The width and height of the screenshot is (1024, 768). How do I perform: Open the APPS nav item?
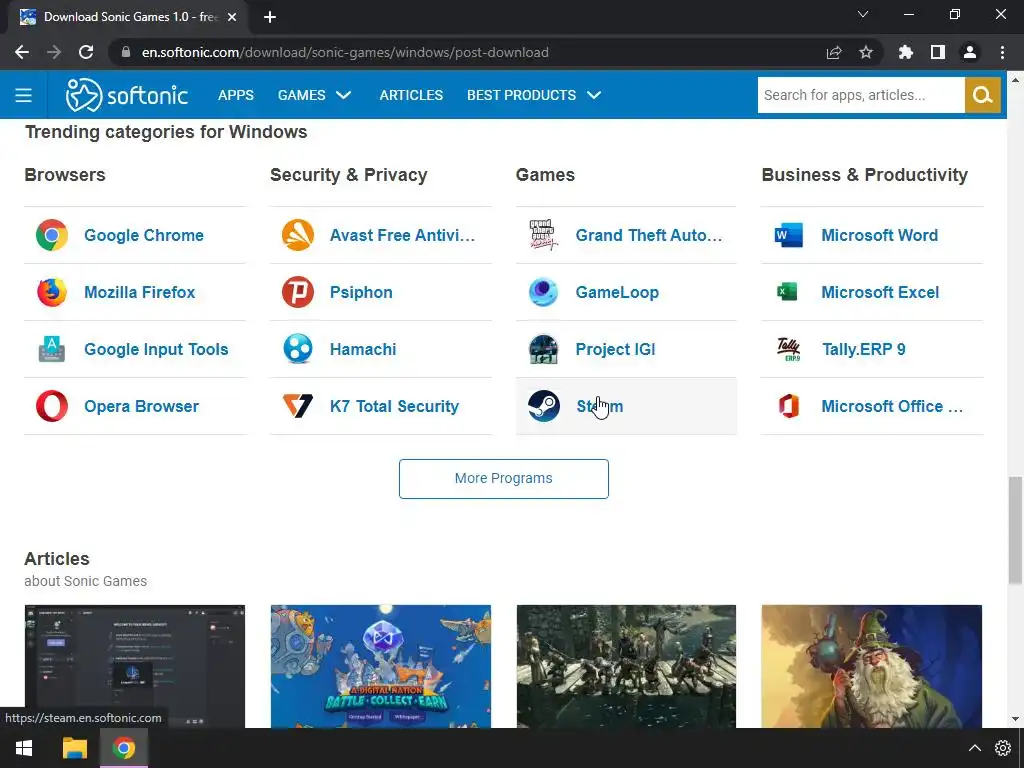pyautogui.click(x=236, y=95)
